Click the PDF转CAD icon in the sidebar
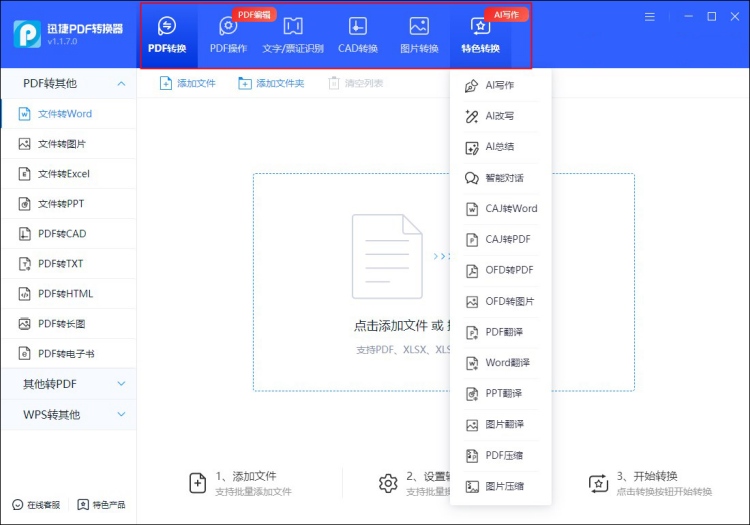The height and width of the screenshot is (525, 750). point(24,234)
